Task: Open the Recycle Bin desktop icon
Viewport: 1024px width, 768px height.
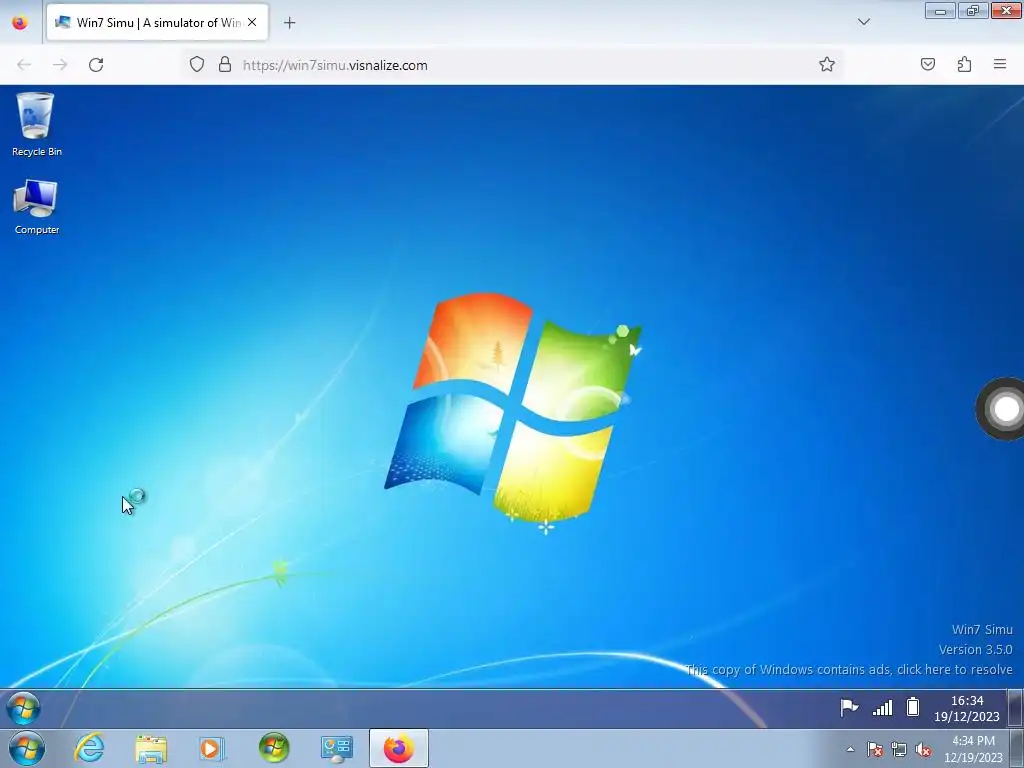Action: coord(36,124)
